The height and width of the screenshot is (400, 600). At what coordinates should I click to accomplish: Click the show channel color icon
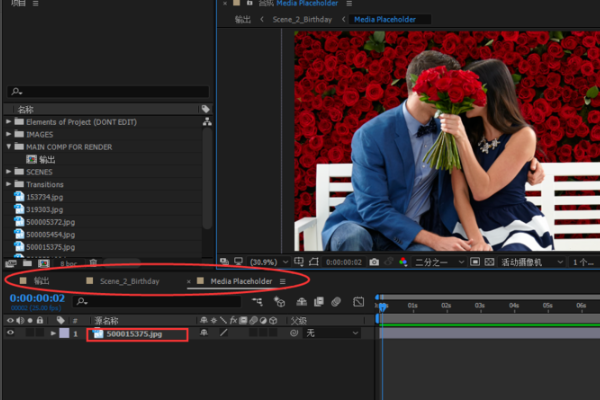pyautogui.click(x=402, y=261)
